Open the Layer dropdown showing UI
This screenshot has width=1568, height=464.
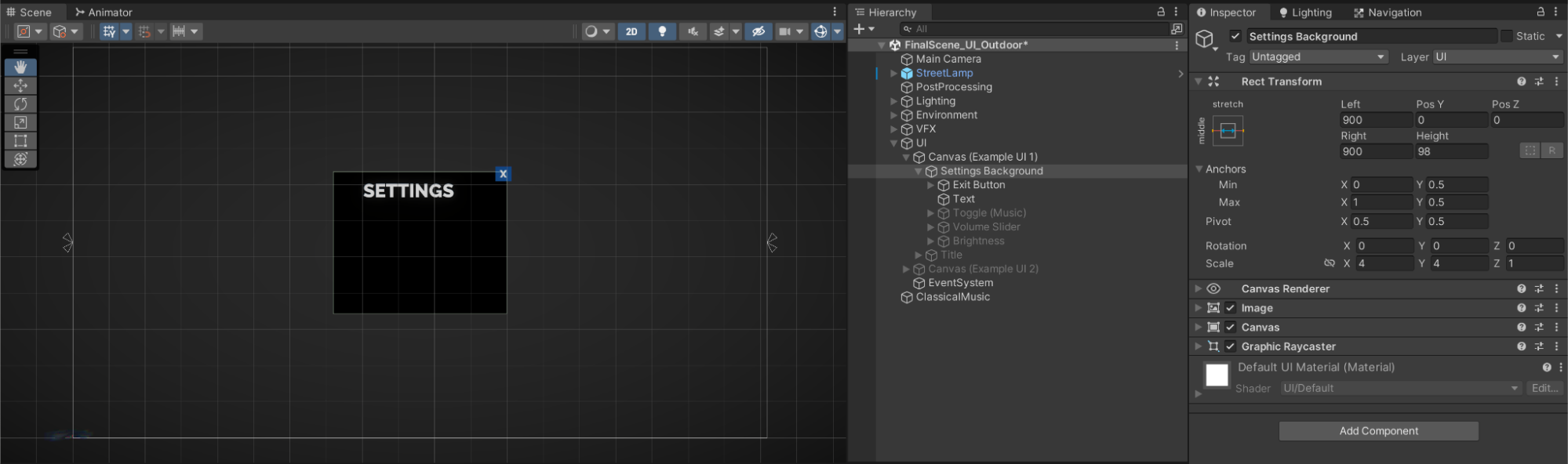coord(1497,57)
